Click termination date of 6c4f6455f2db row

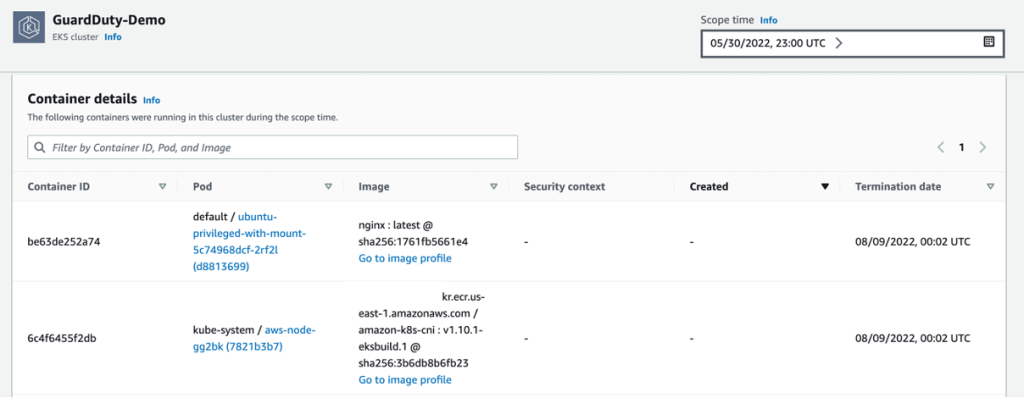913,339
